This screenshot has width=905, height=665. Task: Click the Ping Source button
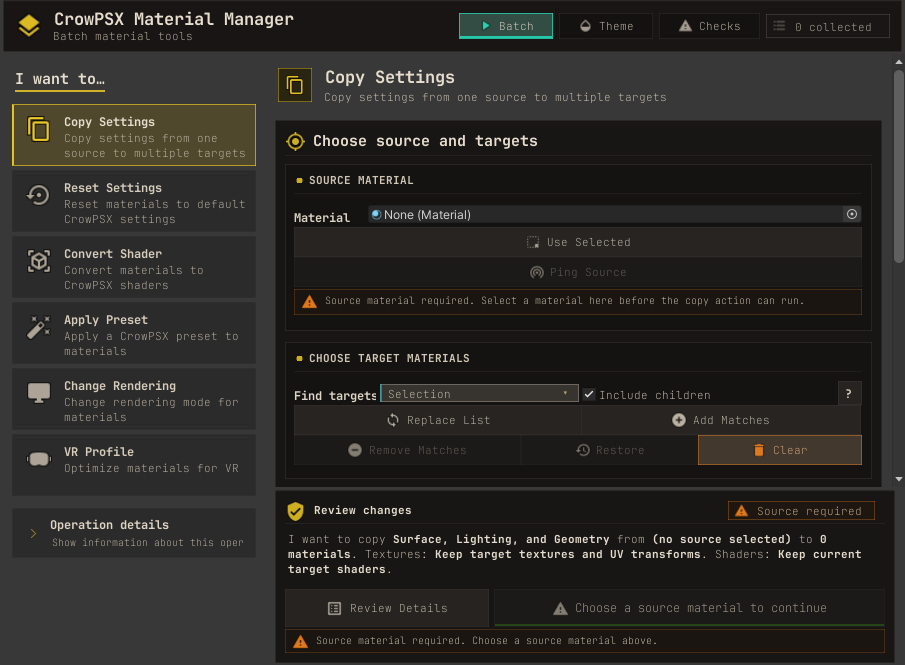578,272
